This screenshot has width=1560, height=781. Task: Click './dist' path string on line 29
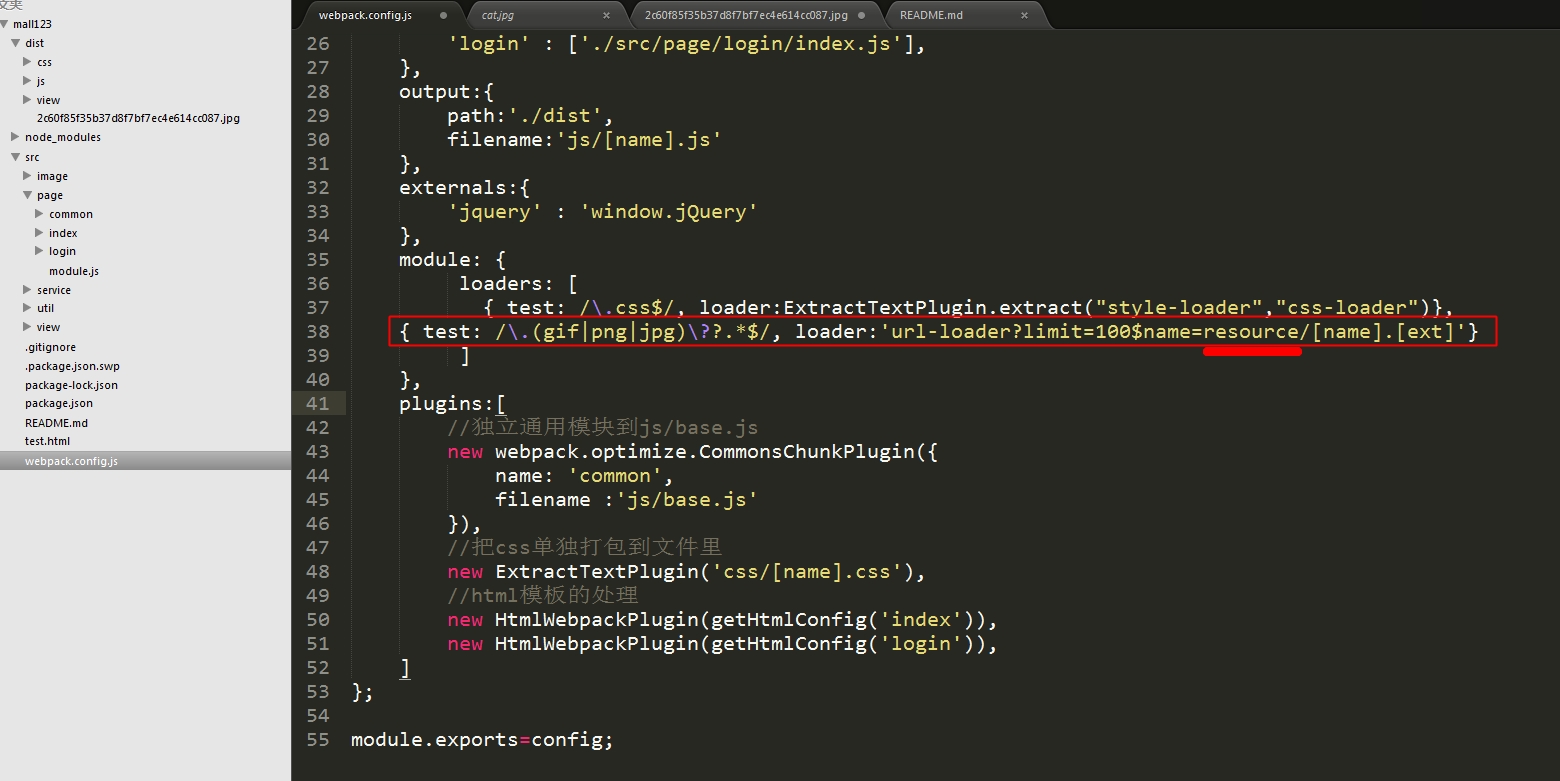[555, 116]
